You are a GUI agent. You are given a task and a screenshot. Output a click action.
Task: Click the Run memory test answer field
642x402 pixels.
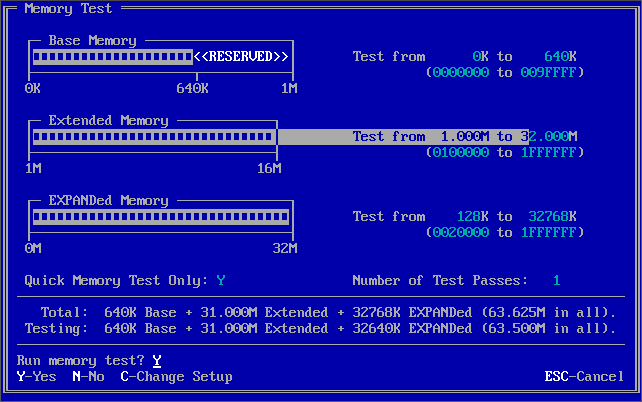click(157, 360)
